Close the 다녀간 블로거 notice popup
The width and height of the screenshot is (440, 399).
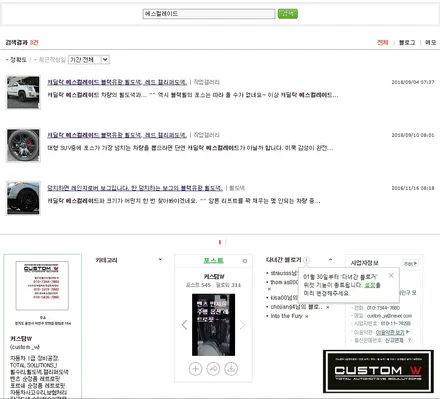(x=391, y=275)
